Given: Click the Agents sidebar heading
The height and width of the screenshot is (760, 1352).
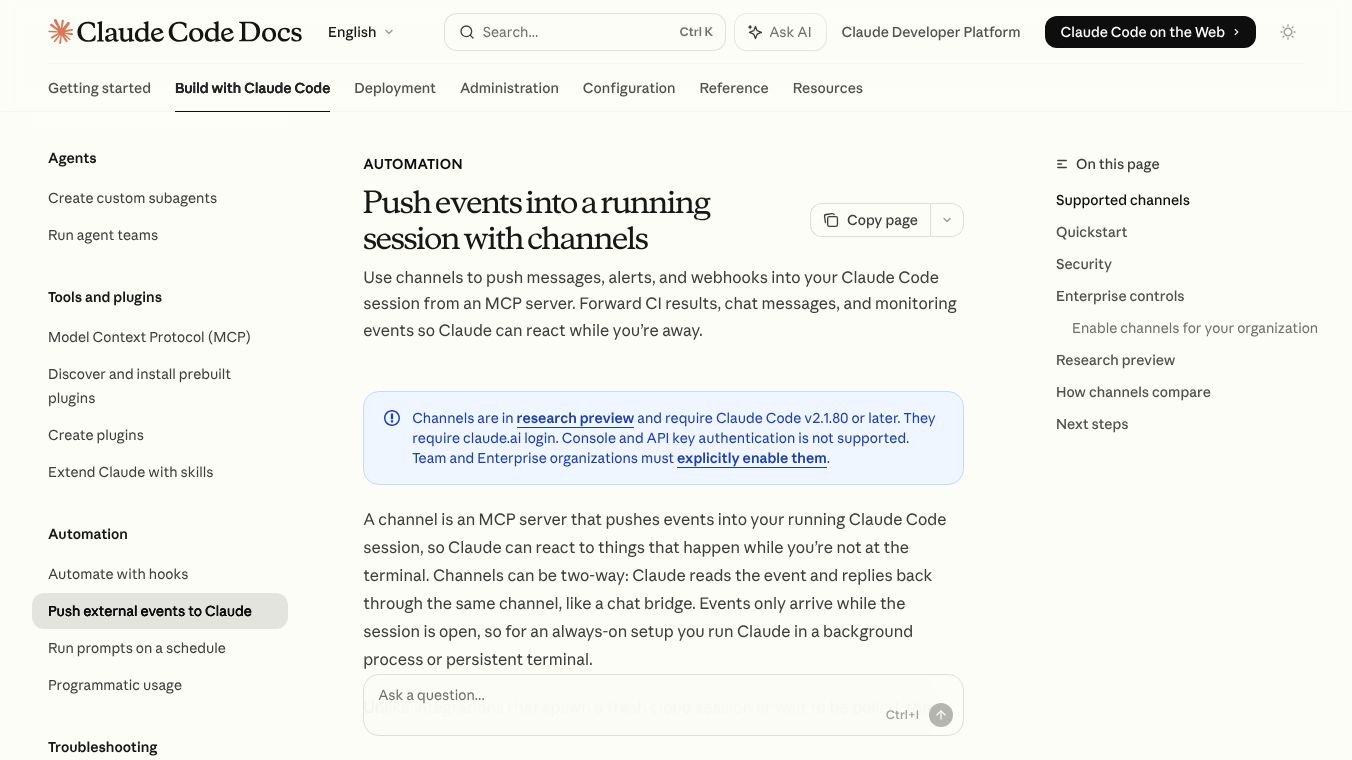Looking at the screenshot, I should click(72, 158).
